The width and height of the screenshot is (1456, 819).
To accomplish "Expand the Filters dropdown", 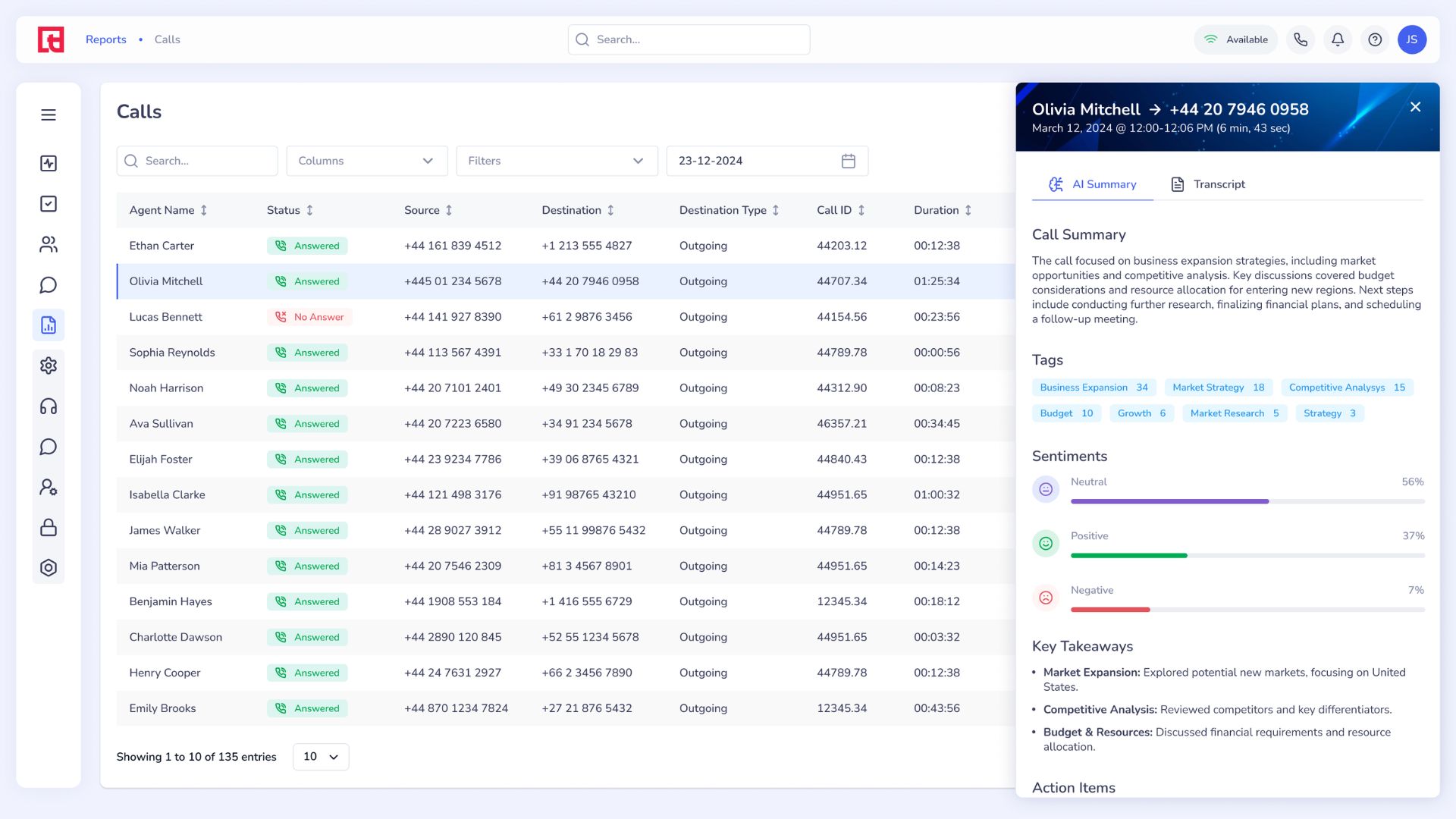I will 557,161.
